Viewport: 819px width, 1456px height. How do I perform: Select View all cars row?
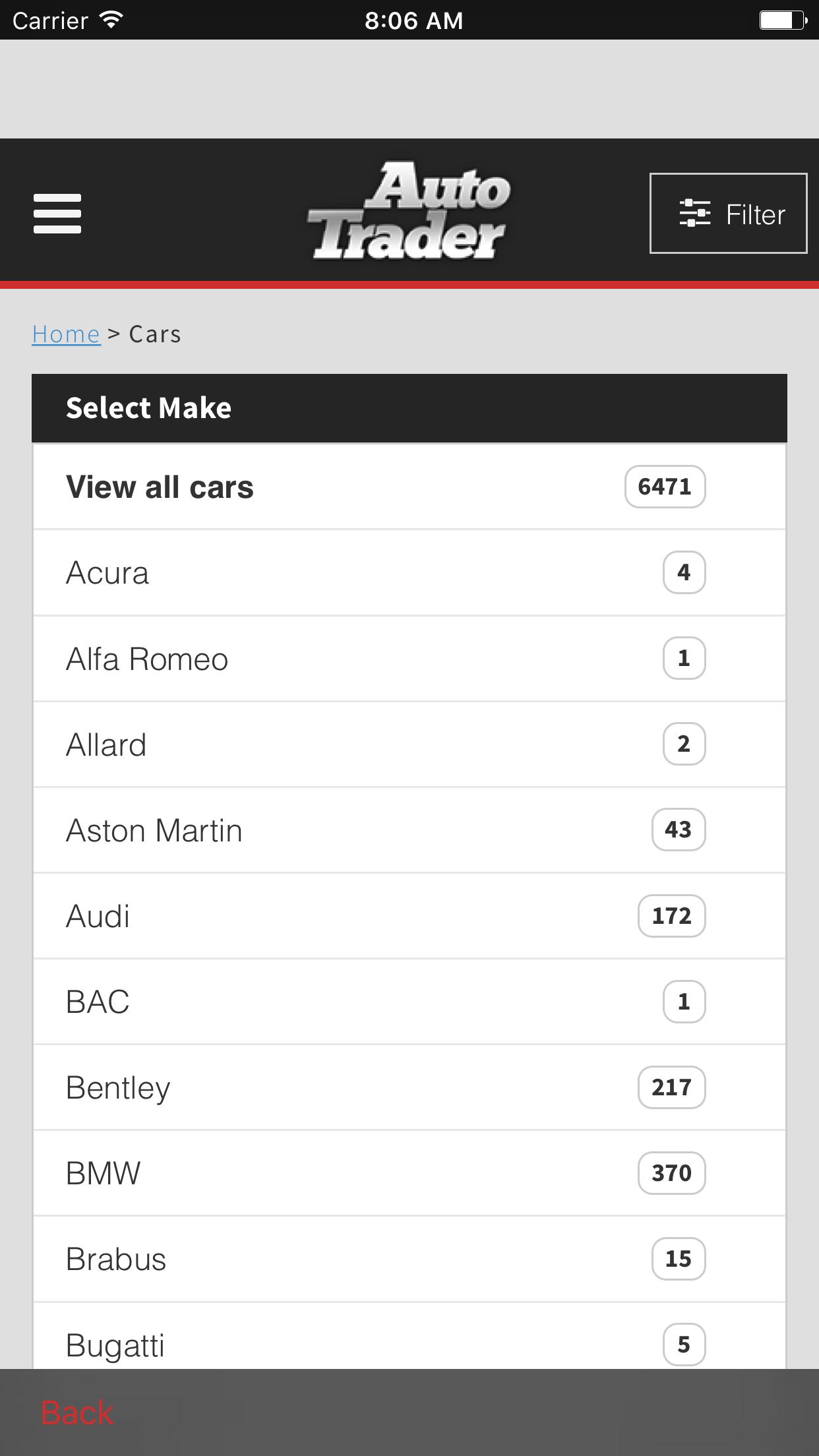(409, 487)
